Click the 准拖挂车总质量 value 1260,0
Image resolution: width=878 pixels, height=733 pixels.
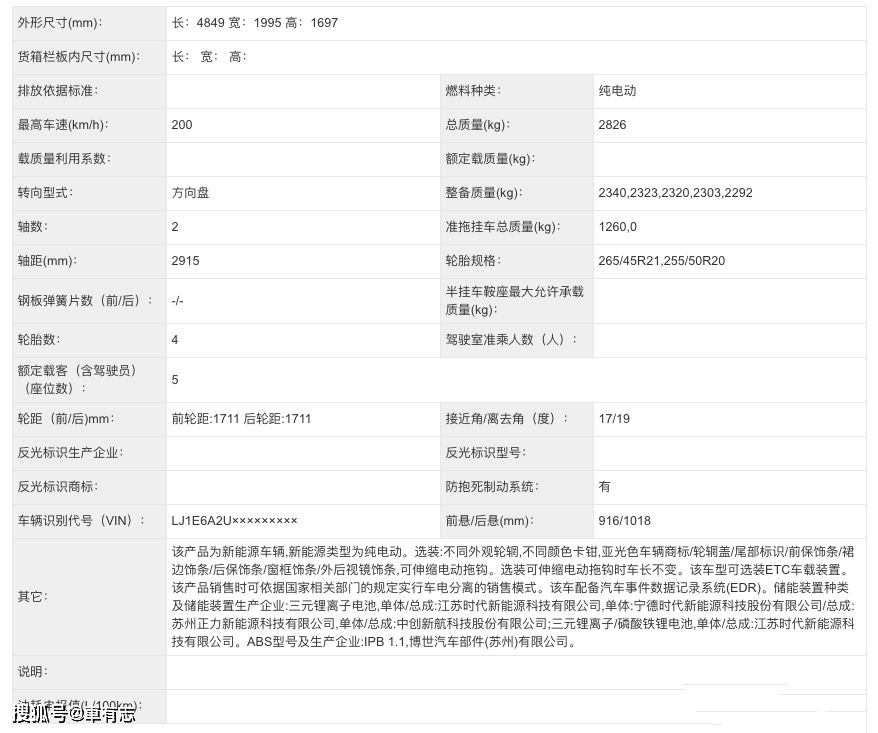tap(619, 226)
